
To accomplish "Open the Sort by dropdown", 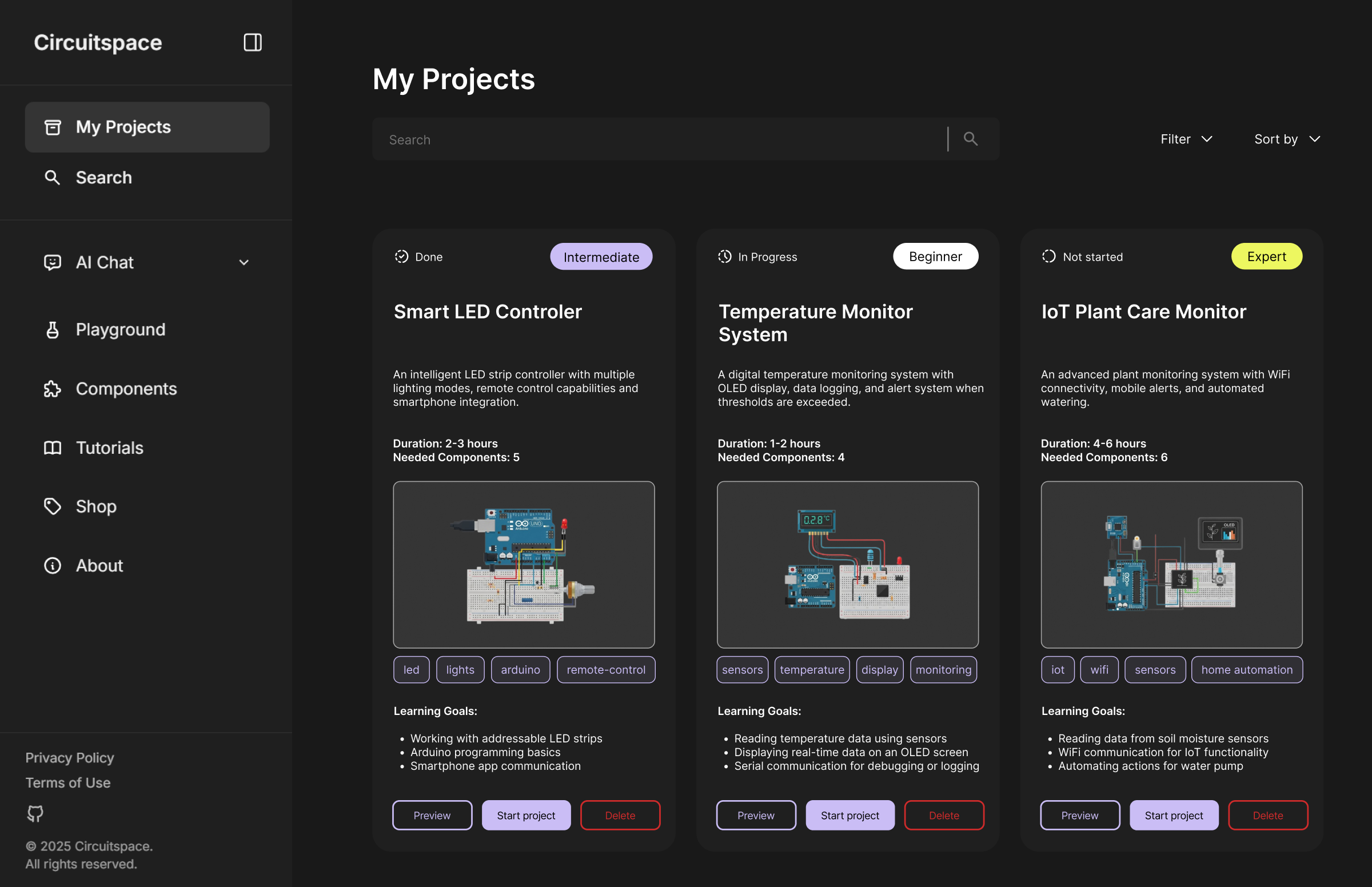I will (1287, 139).
